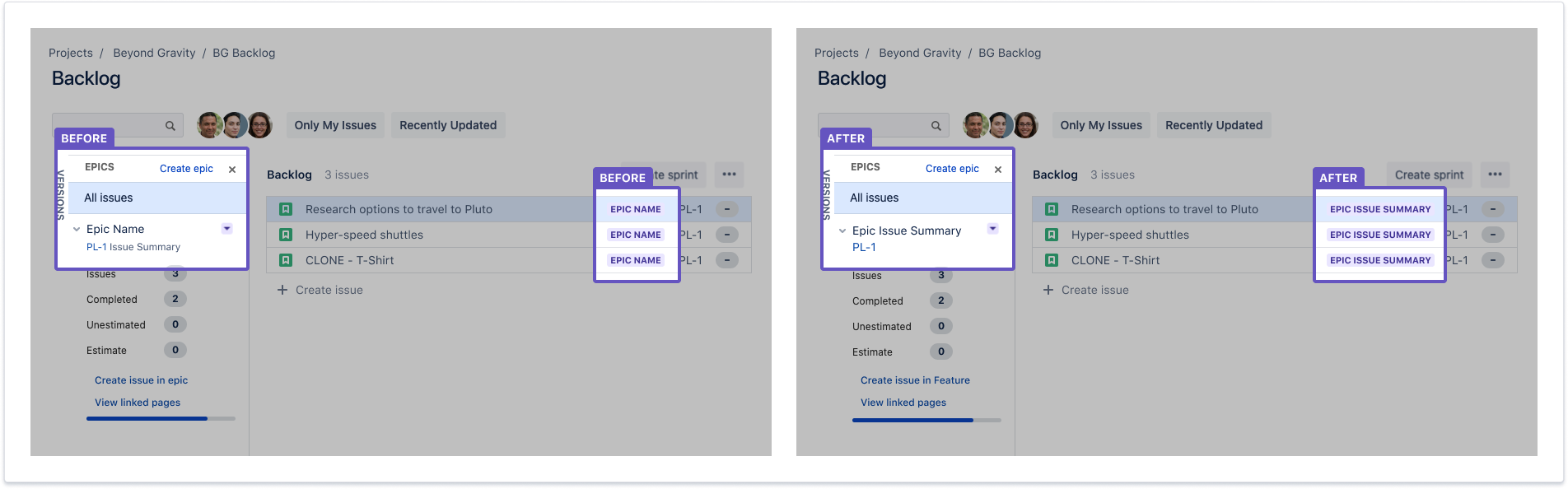Click third user avatar in Before backlog
The height and width of the screenshot is (489, 1568).
[x=260, y=125]
